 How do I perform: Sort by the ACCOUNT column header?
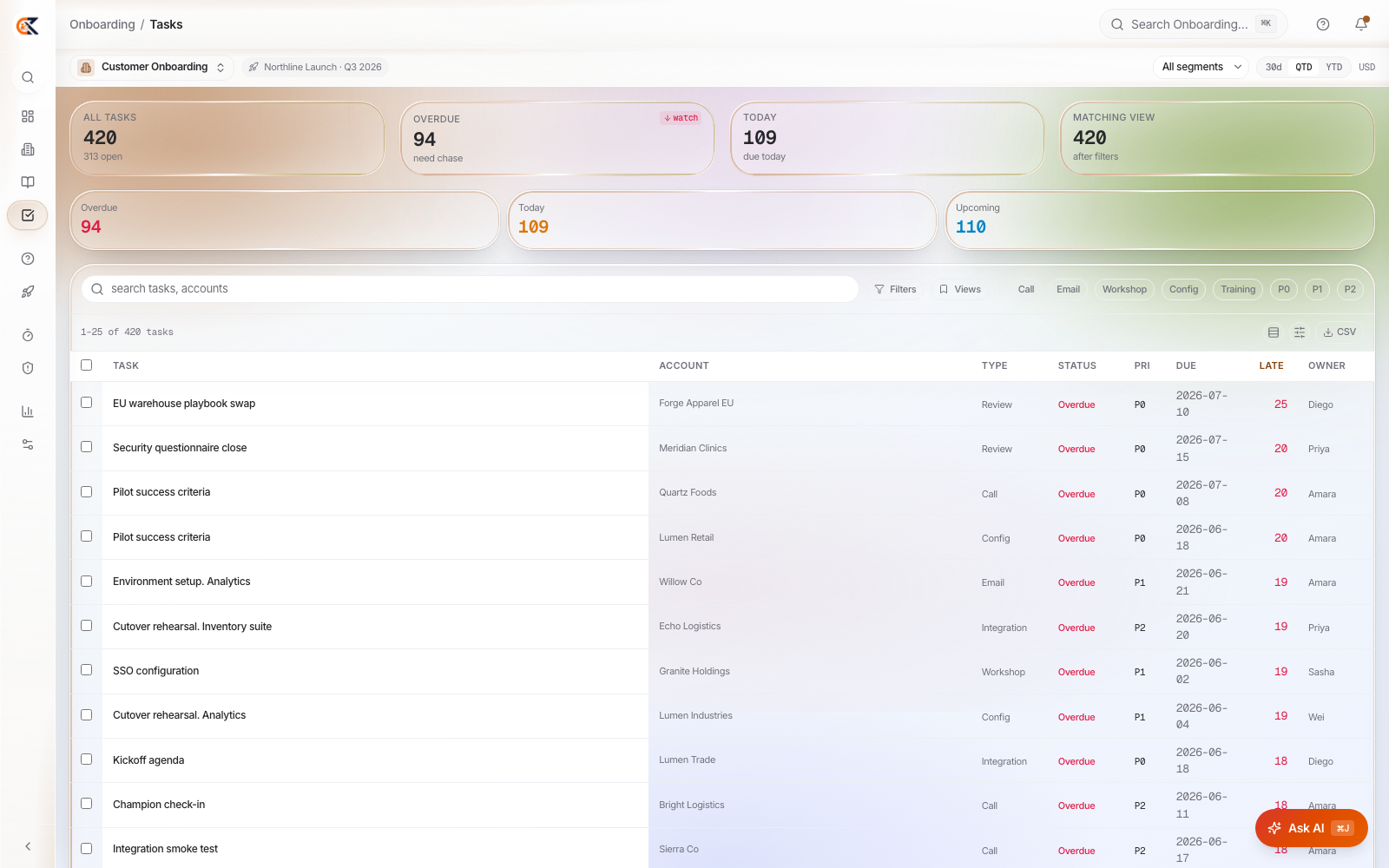coord(684,366)
